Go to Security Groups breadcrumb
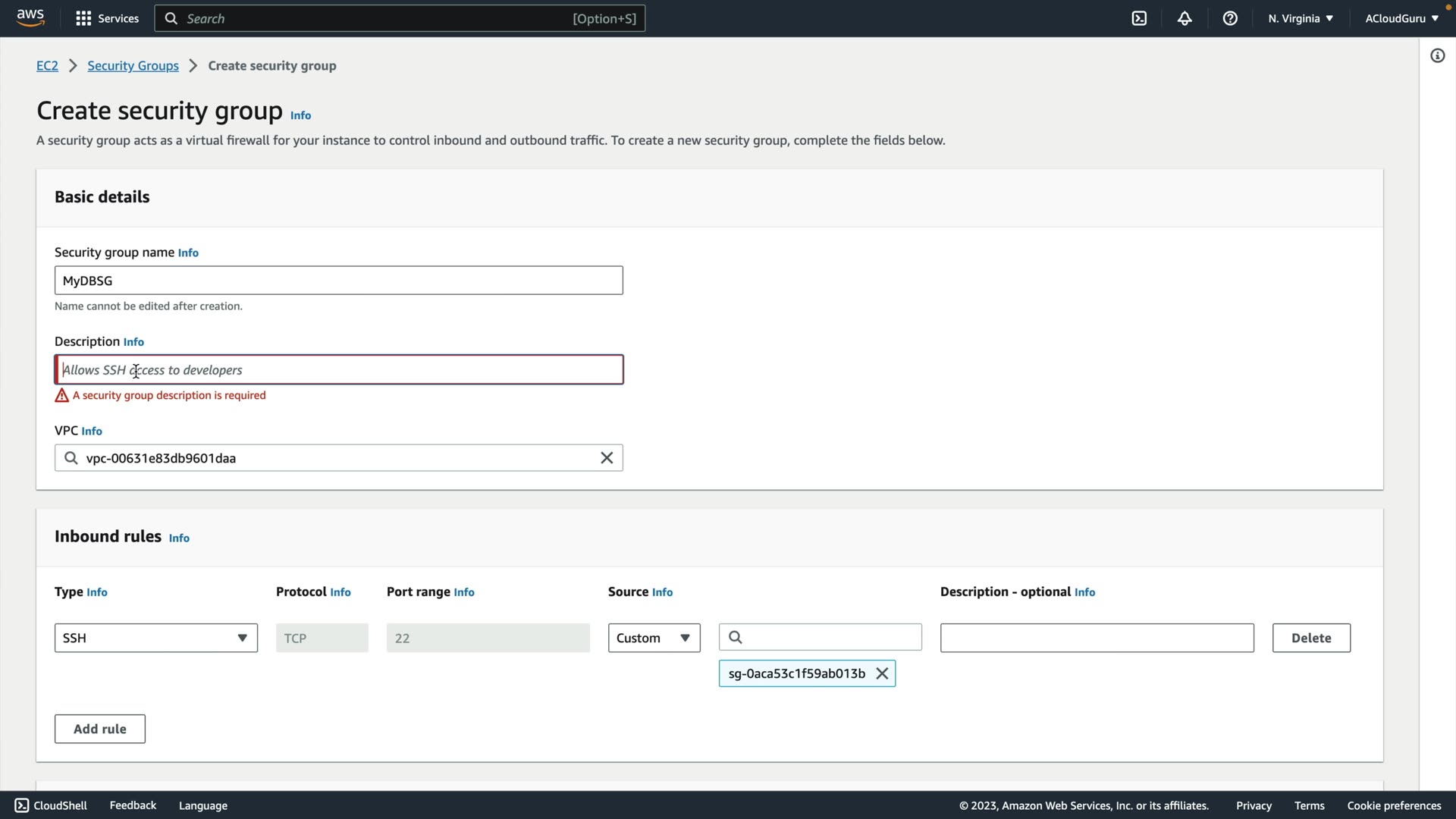The image size is (1456, 819). tap(133, 66)
